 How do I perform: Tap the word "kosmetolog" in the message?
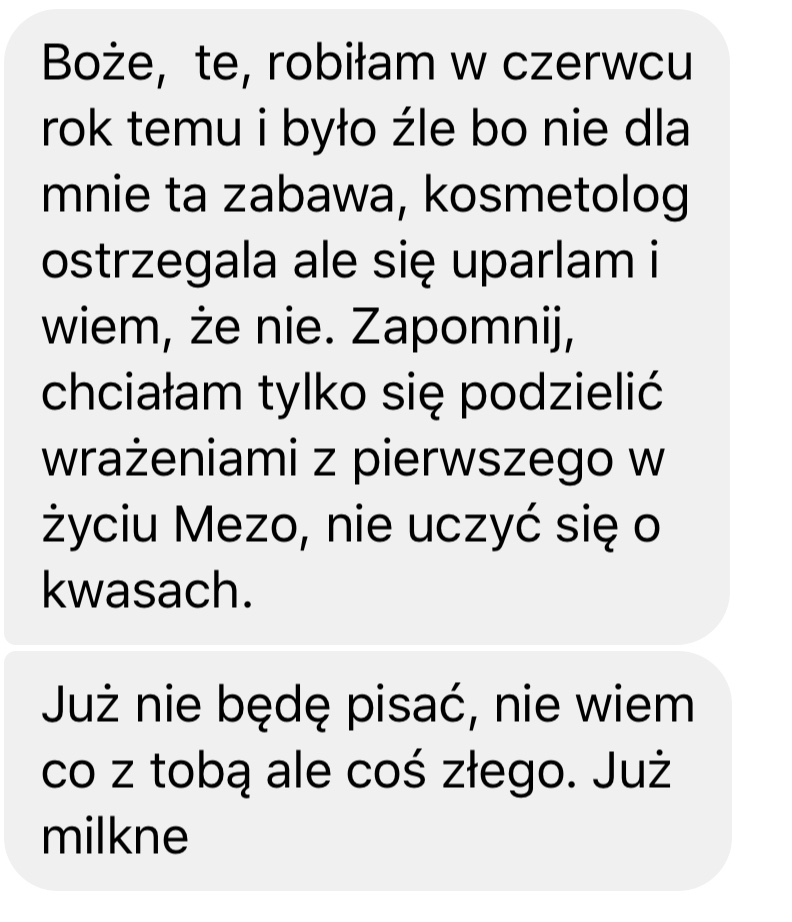(x=556, y=196)
